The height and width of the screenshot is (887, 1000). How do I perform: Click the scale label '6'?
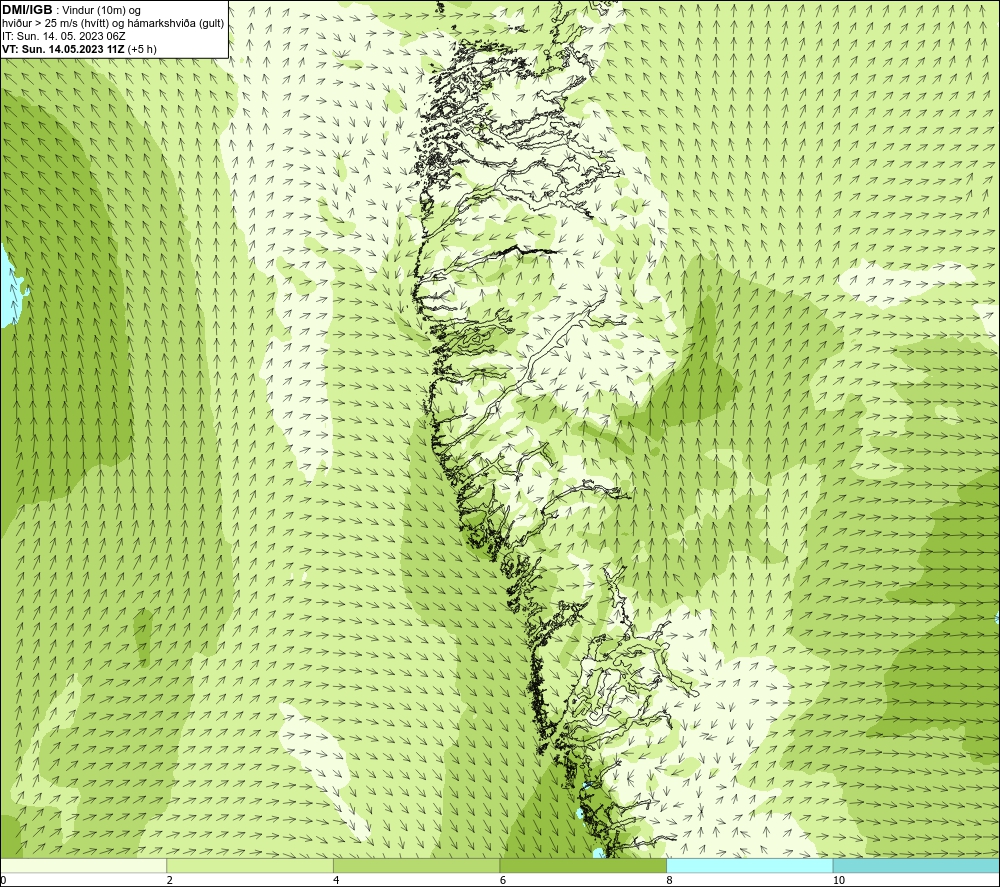(503, 880)
